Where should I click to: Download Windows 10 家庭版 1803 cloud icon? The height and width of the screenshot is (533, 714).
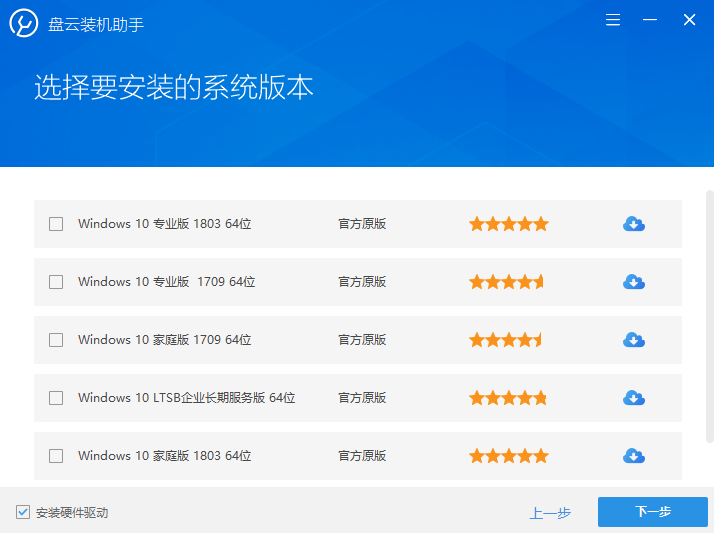click(x=633, y=456)
